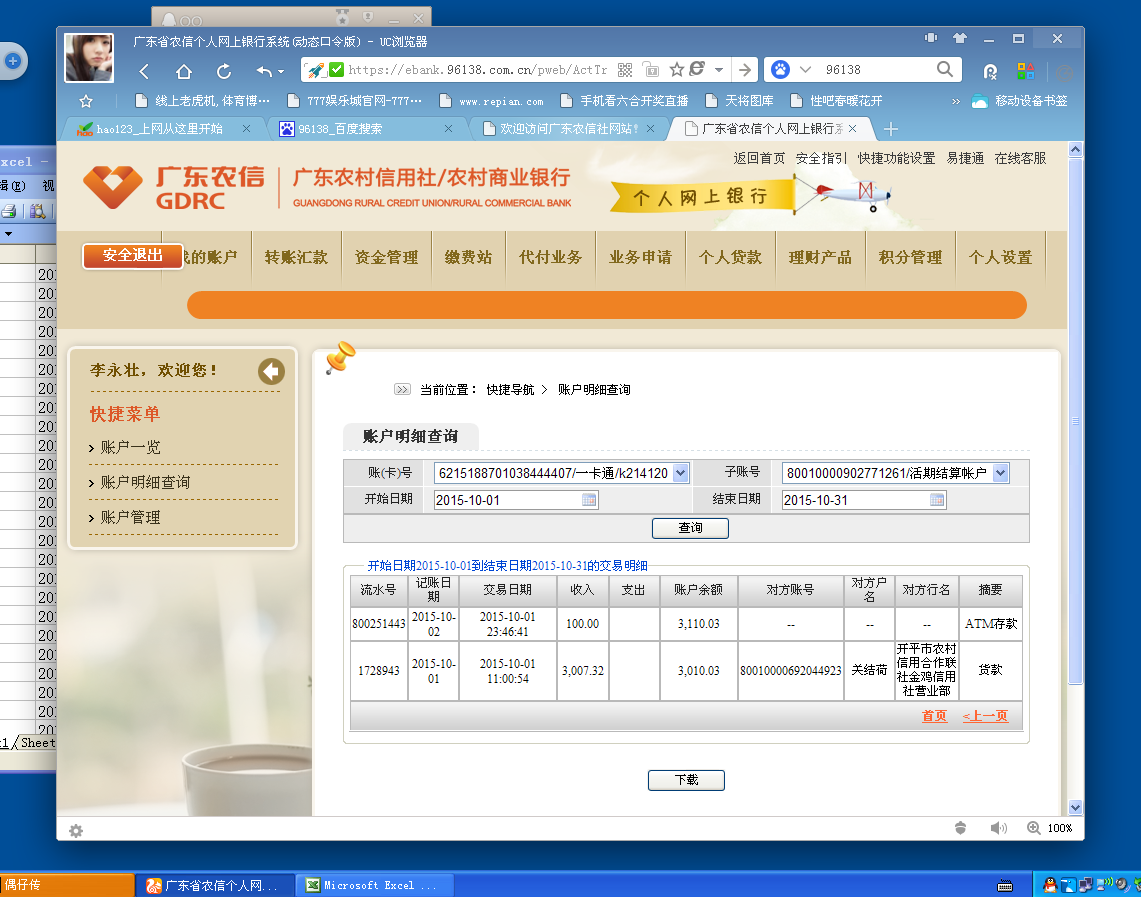Viewport: 1141px width, 897px height.
Task: Click the 首页 first page link
Action: click(934, 716)
